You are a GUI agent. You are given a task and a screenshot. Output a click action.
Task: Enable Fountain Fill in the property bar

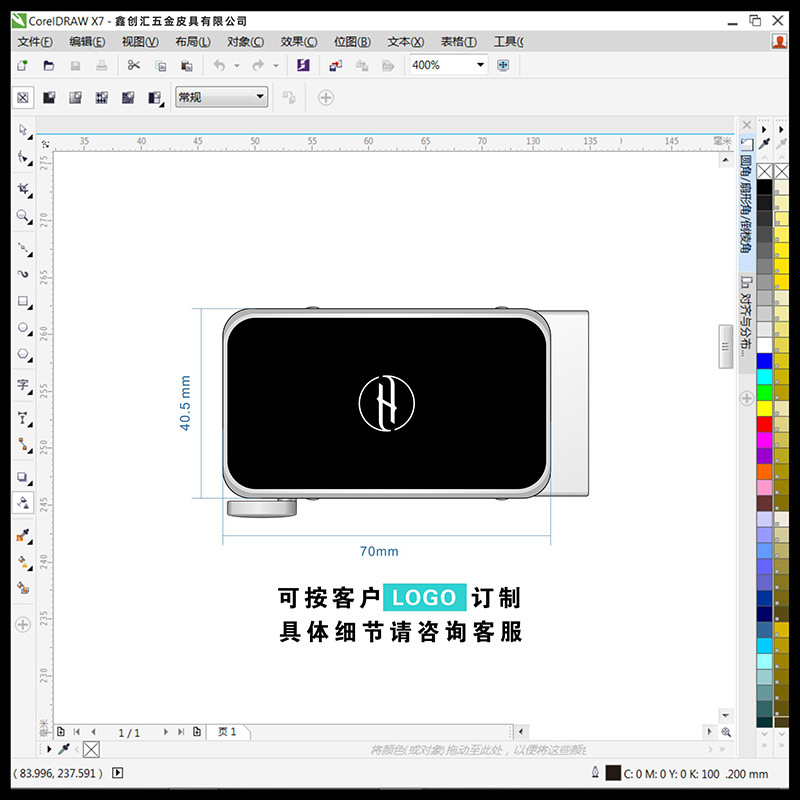(x=75, y=97)
